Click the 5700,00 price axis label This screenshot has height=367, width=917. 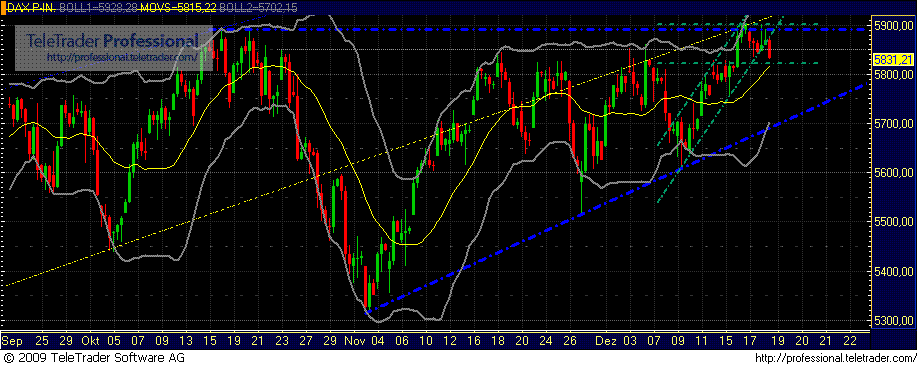click(893, 124)
